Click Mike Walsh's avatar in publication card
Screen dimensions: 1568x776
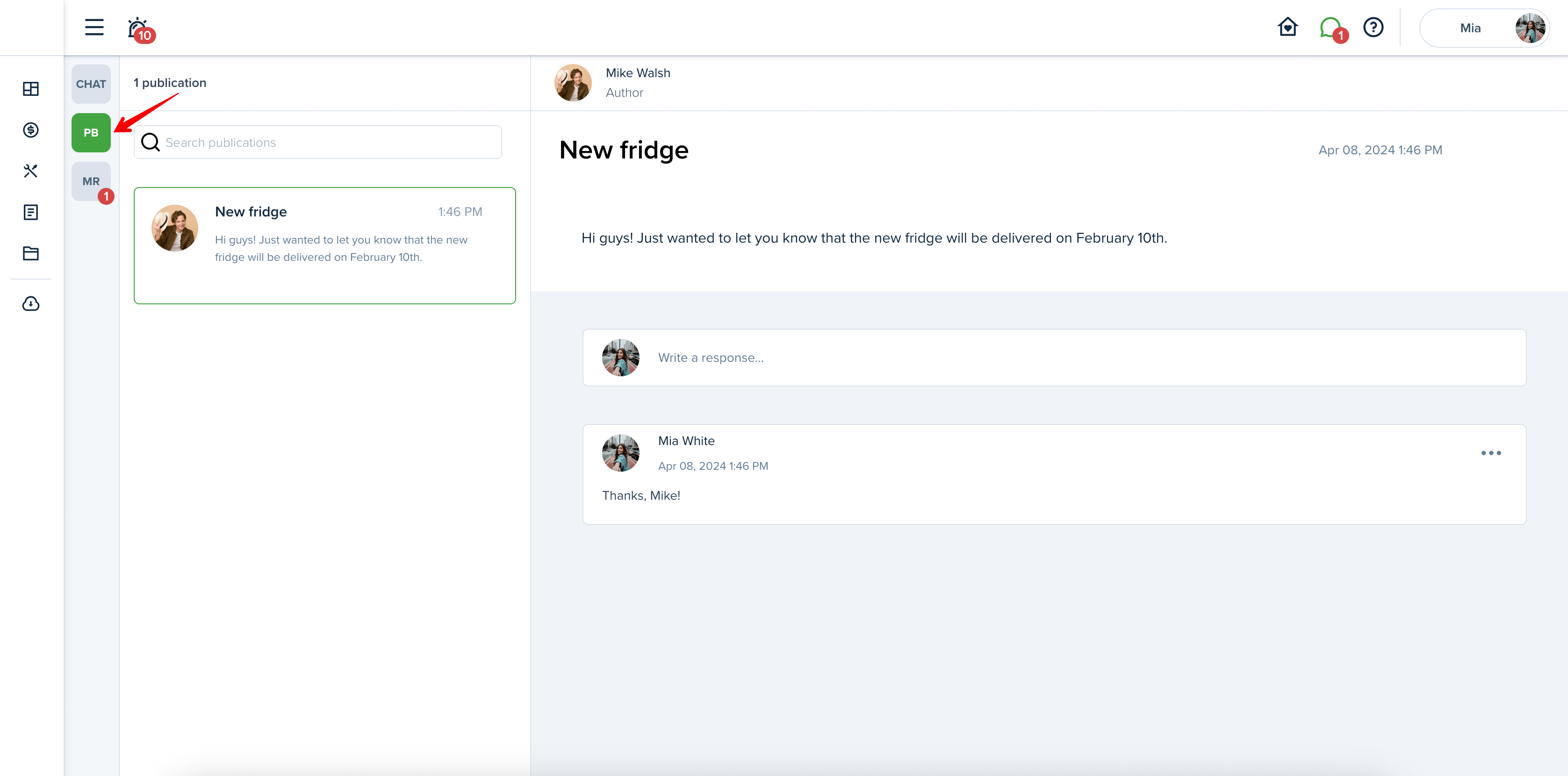point(175,228)
